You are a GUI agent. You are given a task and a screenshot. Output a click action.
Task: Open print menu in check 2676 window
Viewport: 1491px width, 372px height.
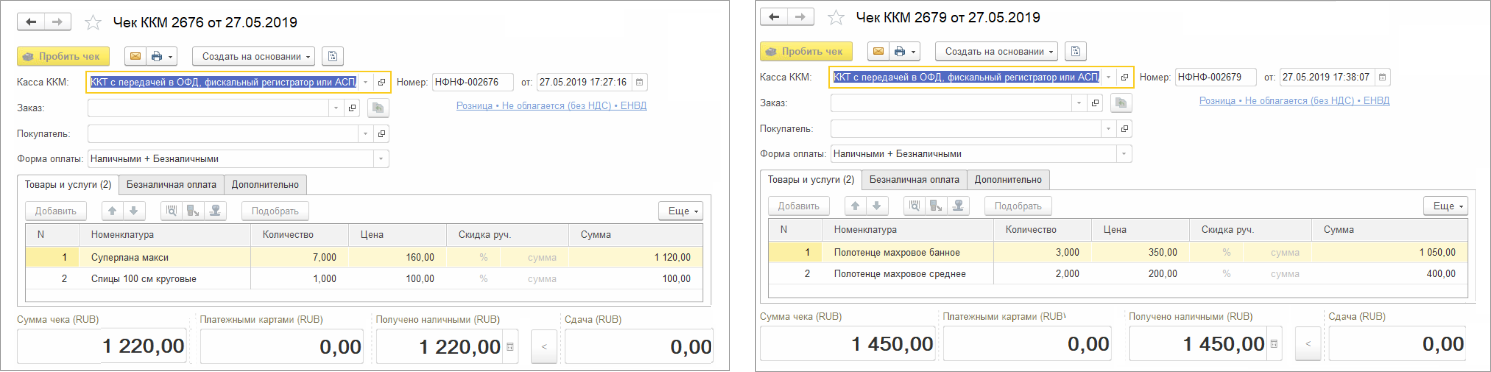(162, 57)
